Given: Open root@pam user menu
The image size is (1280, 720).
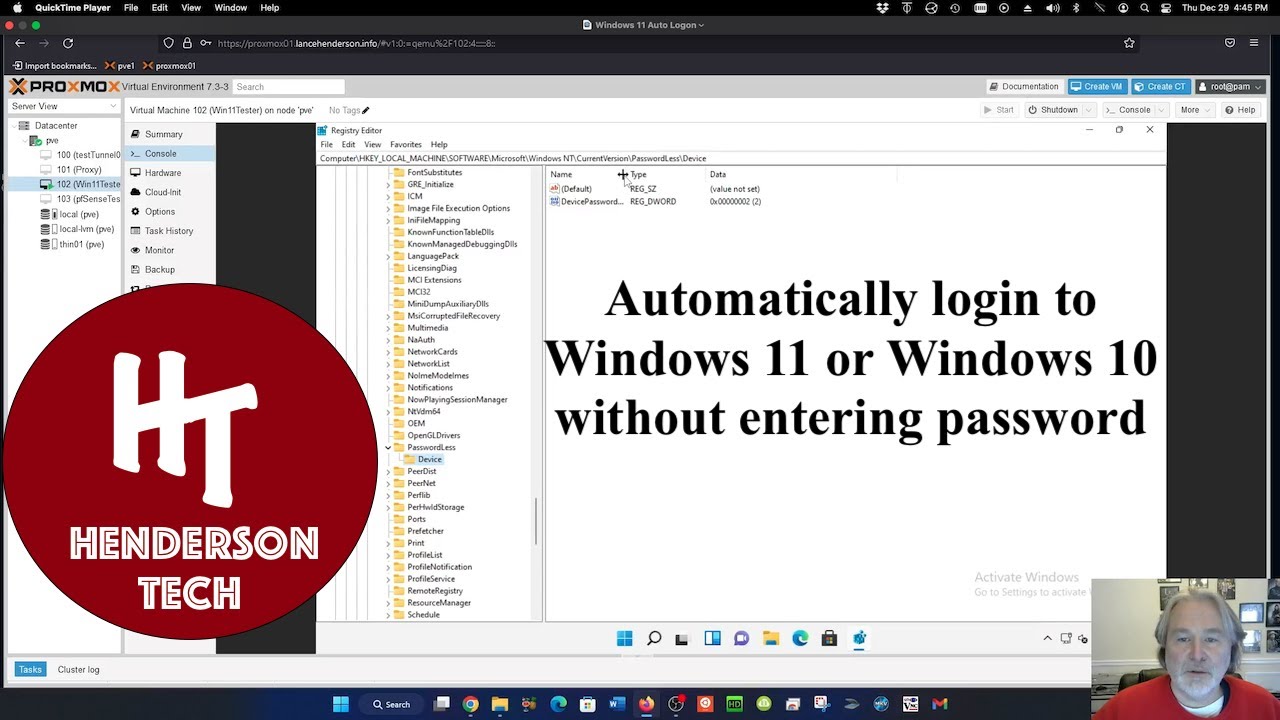Looking at the screenshot, I should click(x=1230, y=86).
